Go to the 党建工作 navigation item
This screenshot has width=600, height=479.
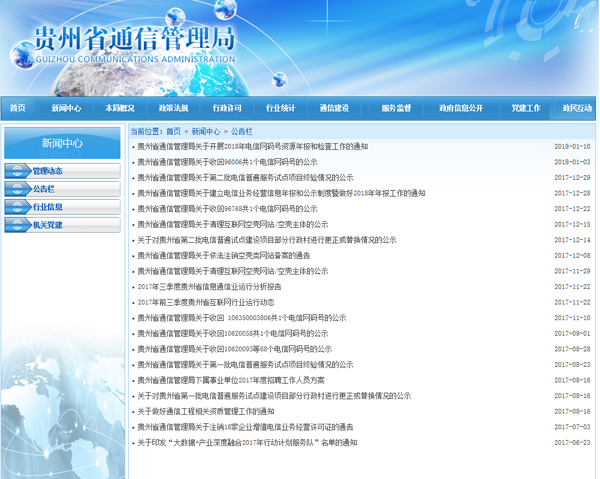(x=525, y=108)
